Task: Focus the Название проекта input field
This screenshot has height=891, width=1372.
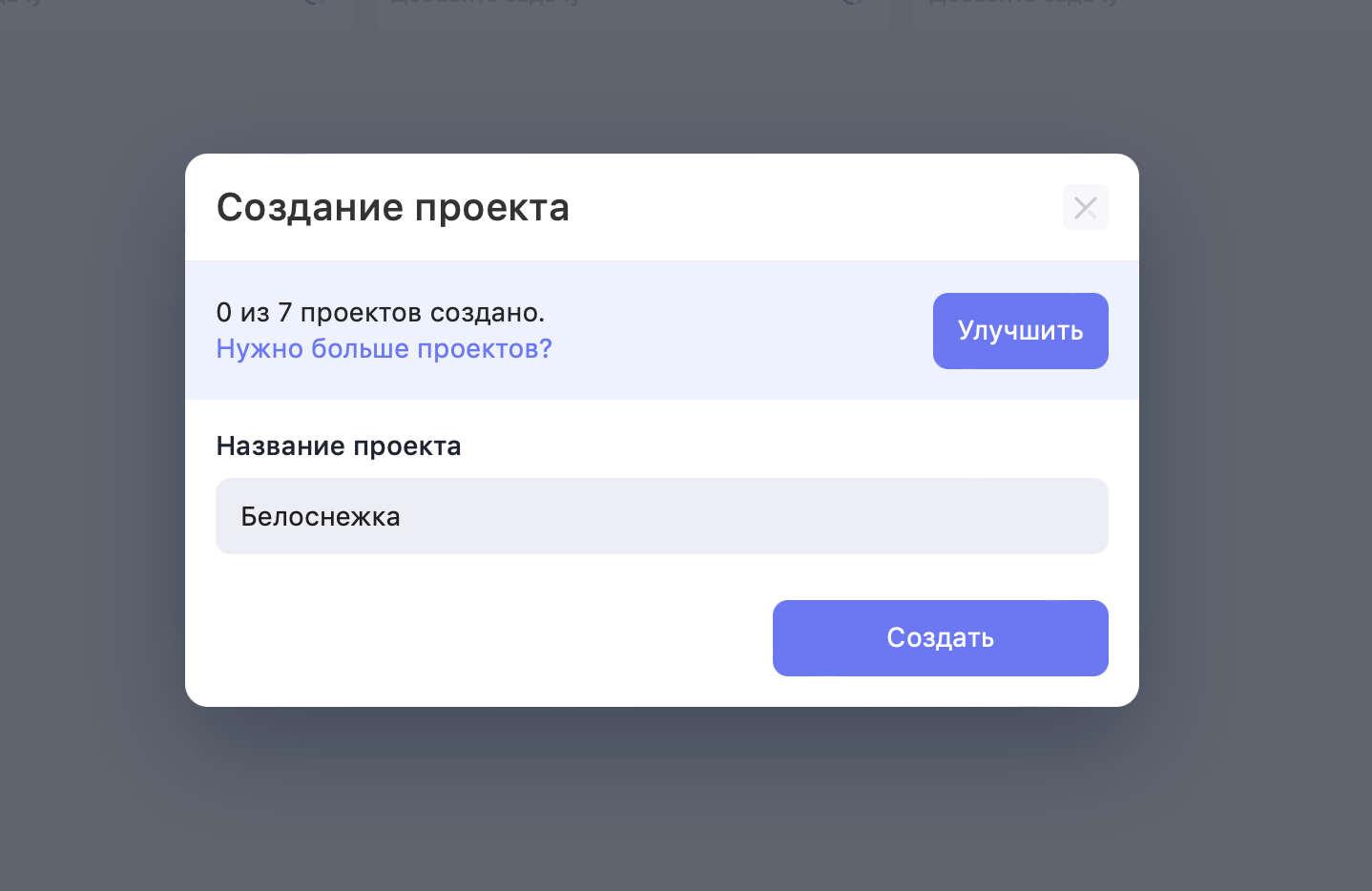Action: 661,516
